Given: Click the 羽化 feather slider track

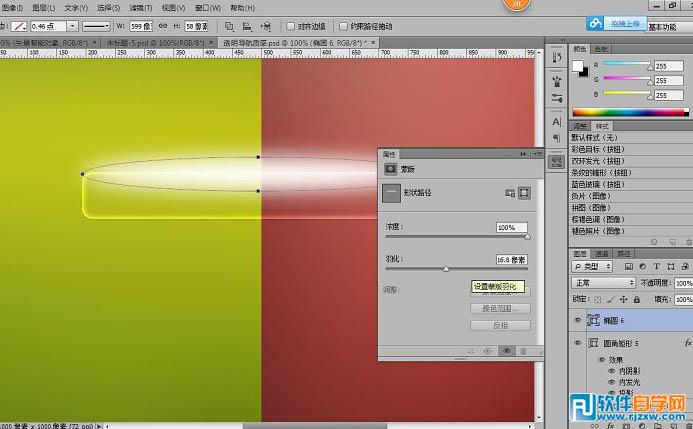Looking at the screenshot, I should click(457, 269).
